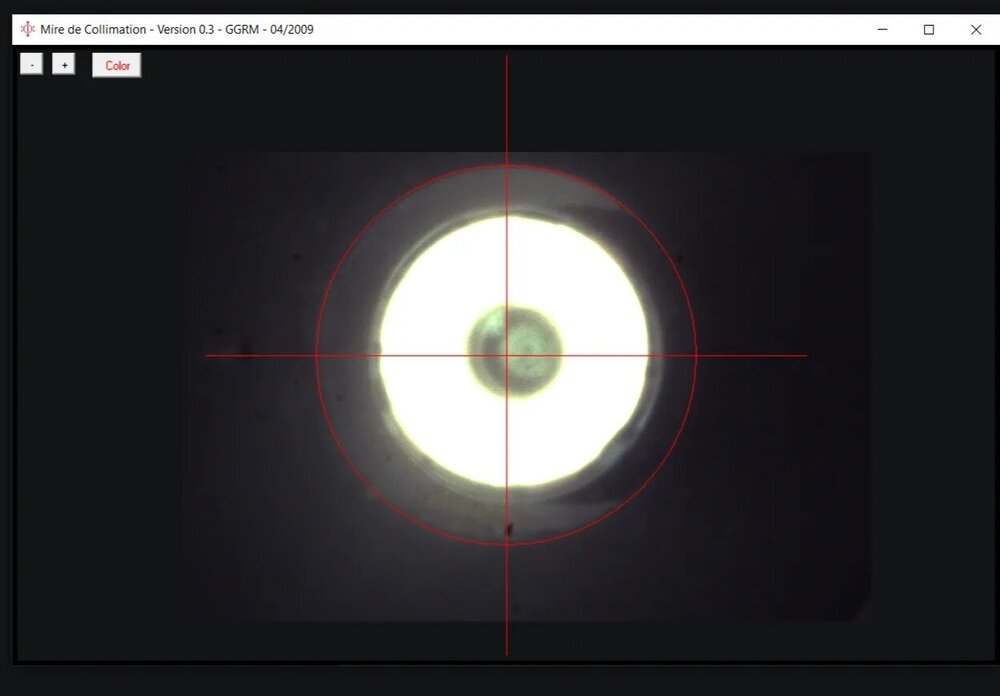Click the red circle's bottom crossing with vertical line
Screen dimensions: 1000x696
(x=506, y=545)
